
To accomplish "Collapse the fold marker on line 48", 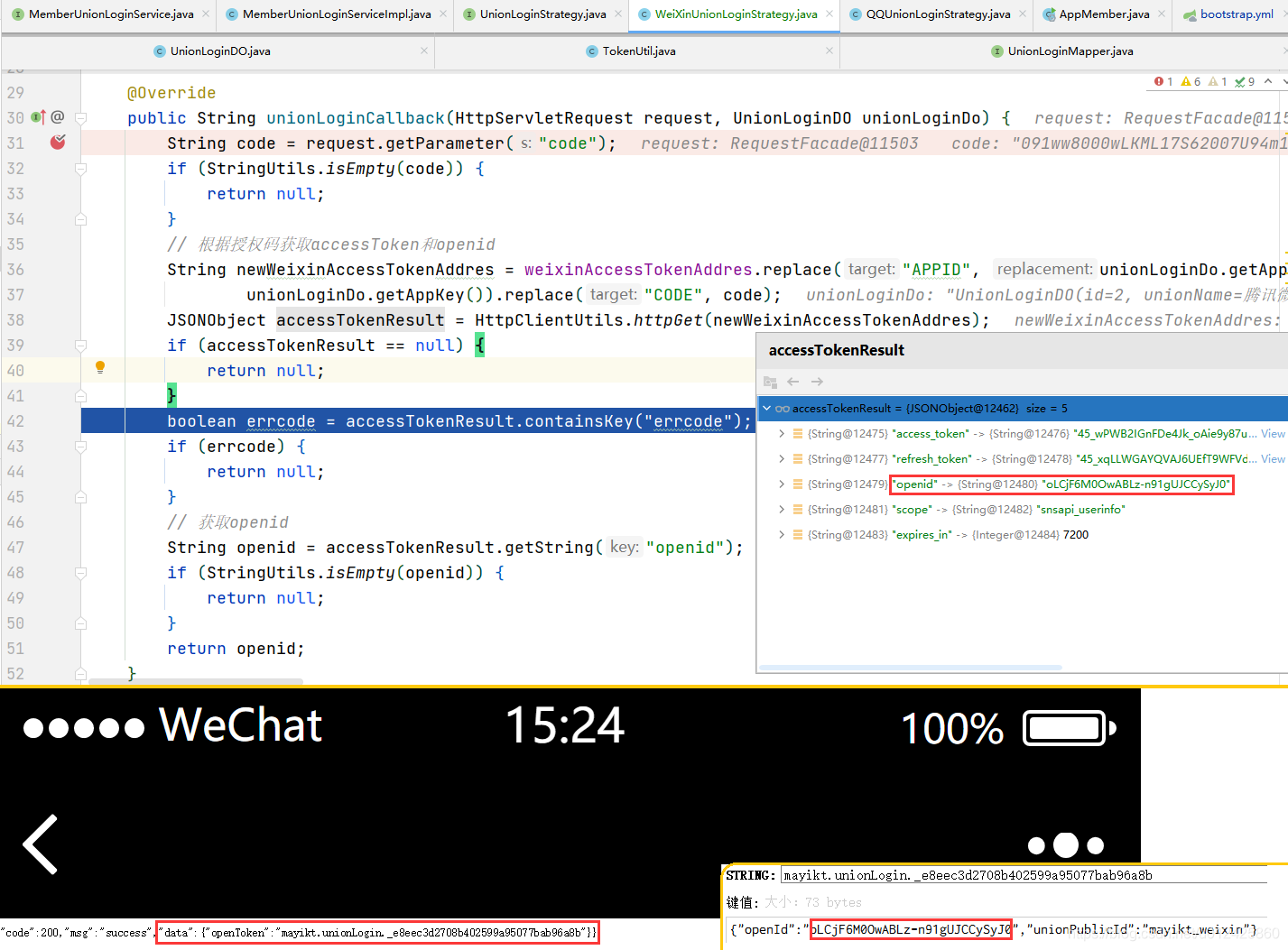I will 80,573.
